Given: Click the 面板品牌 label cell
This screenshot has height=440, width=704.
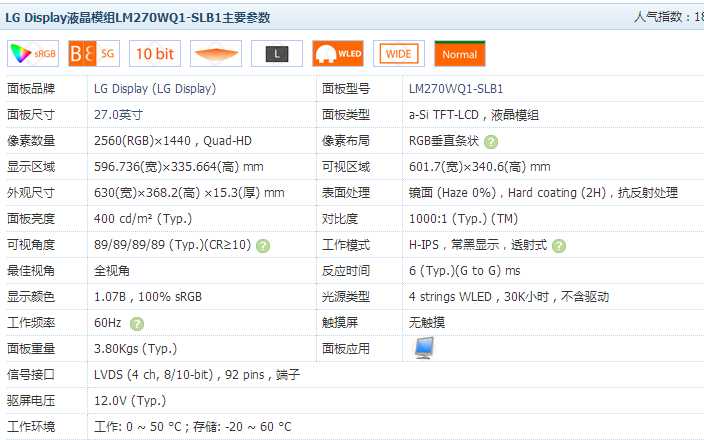Looking at the screenshot, I should tap(31, 88).
